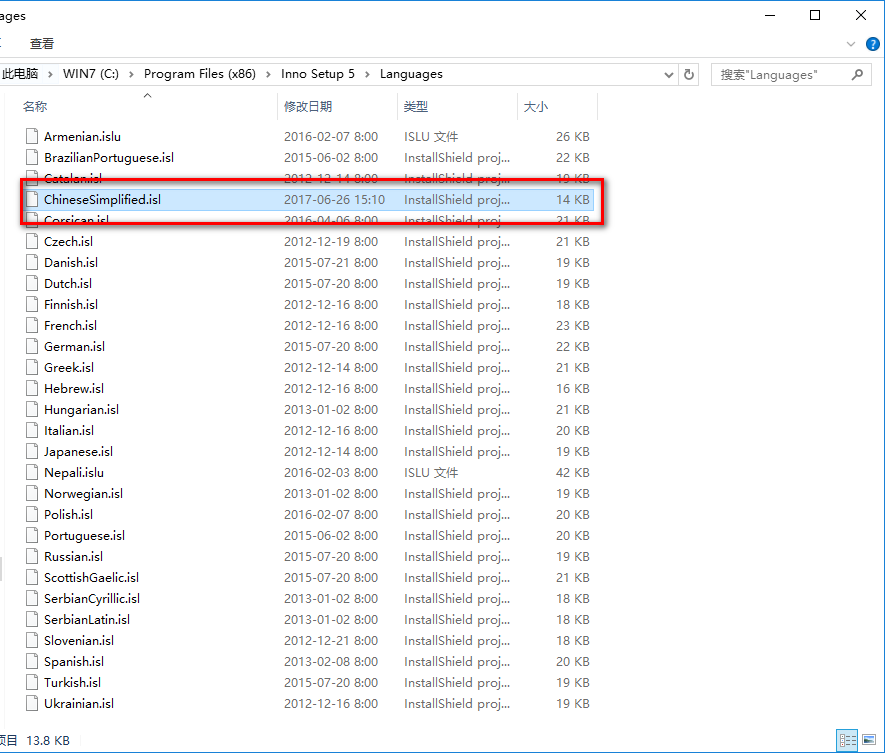Click the Finnish.isl file icon
Screen dimensions: 885x753
(x=32, y=304)
